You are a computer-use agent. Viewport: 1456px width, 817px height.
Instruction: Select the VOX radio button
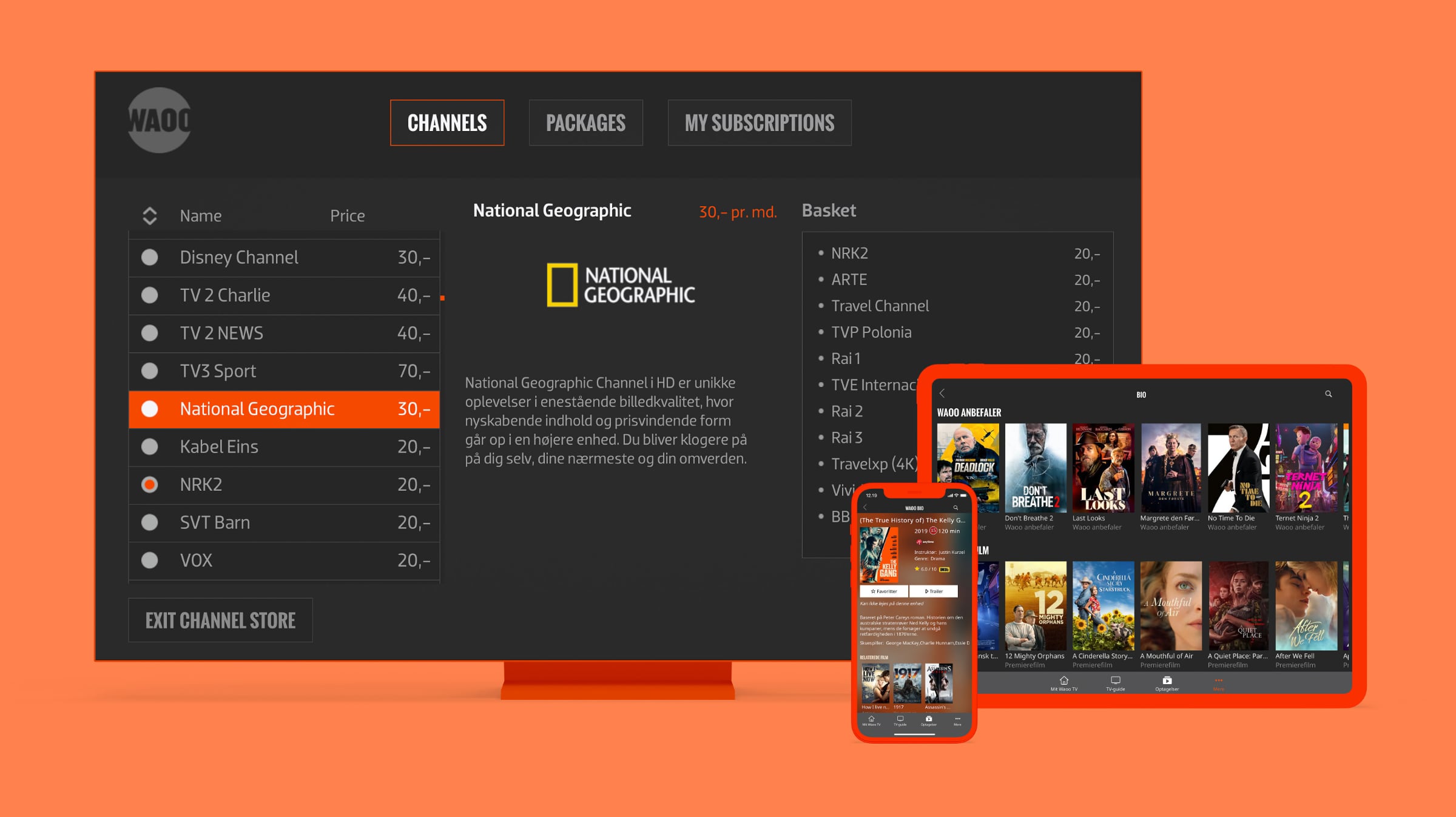point(150,560)
